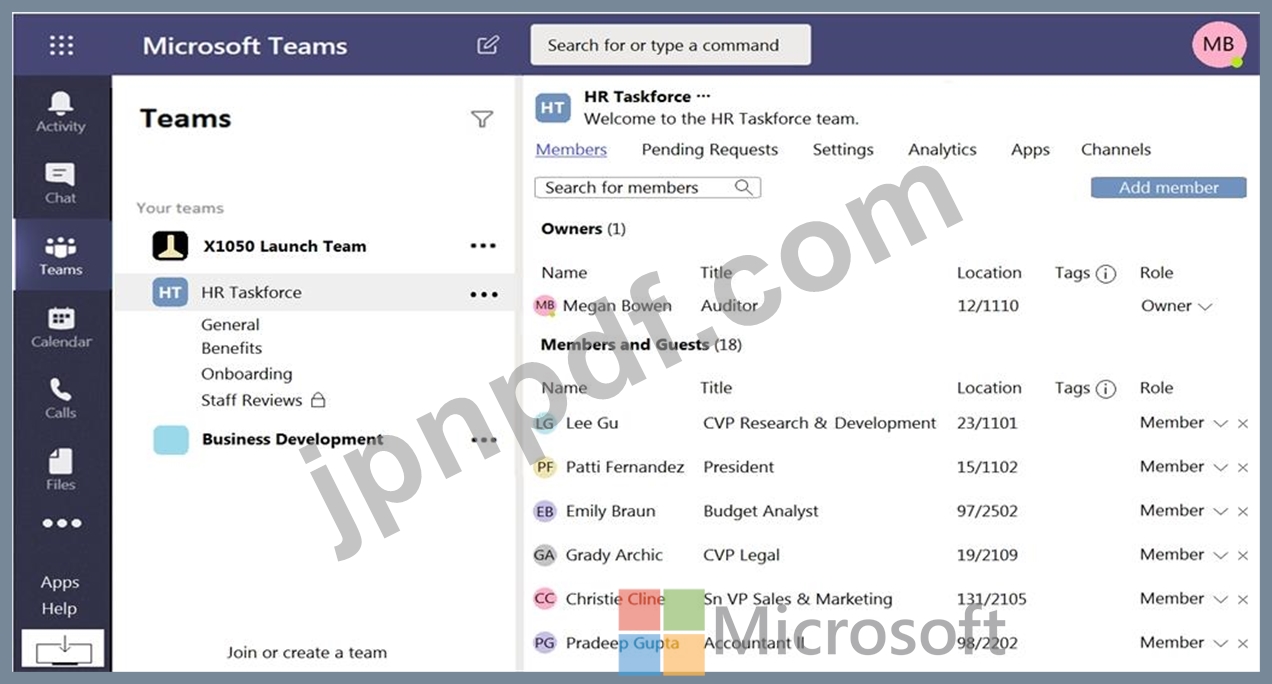Remove Patti Fernandez from the team
The width and height of the screenshot is (1272, 684).
point(1243,468)
